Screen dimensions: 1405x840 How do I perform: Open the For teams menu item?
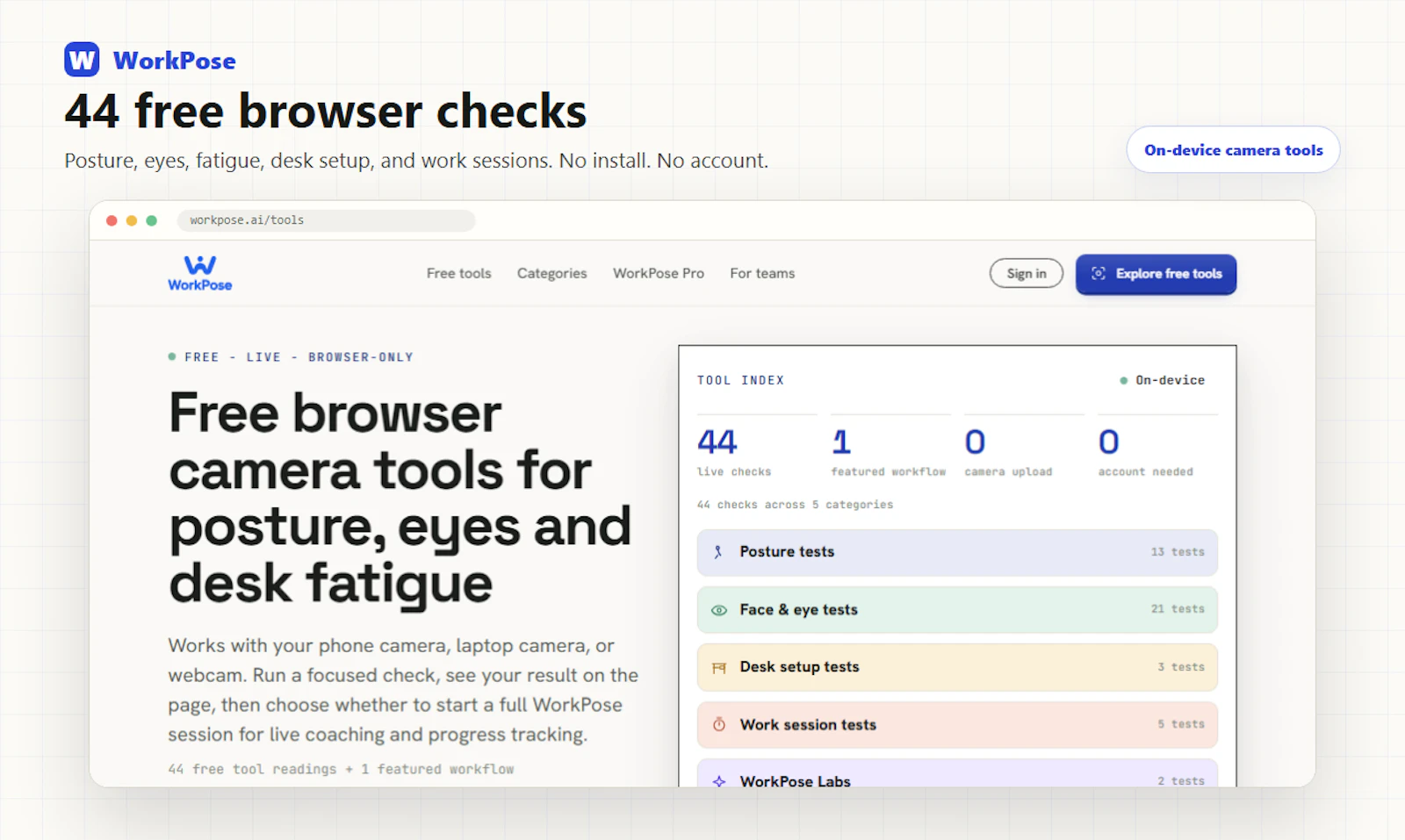tap(762, 273)
